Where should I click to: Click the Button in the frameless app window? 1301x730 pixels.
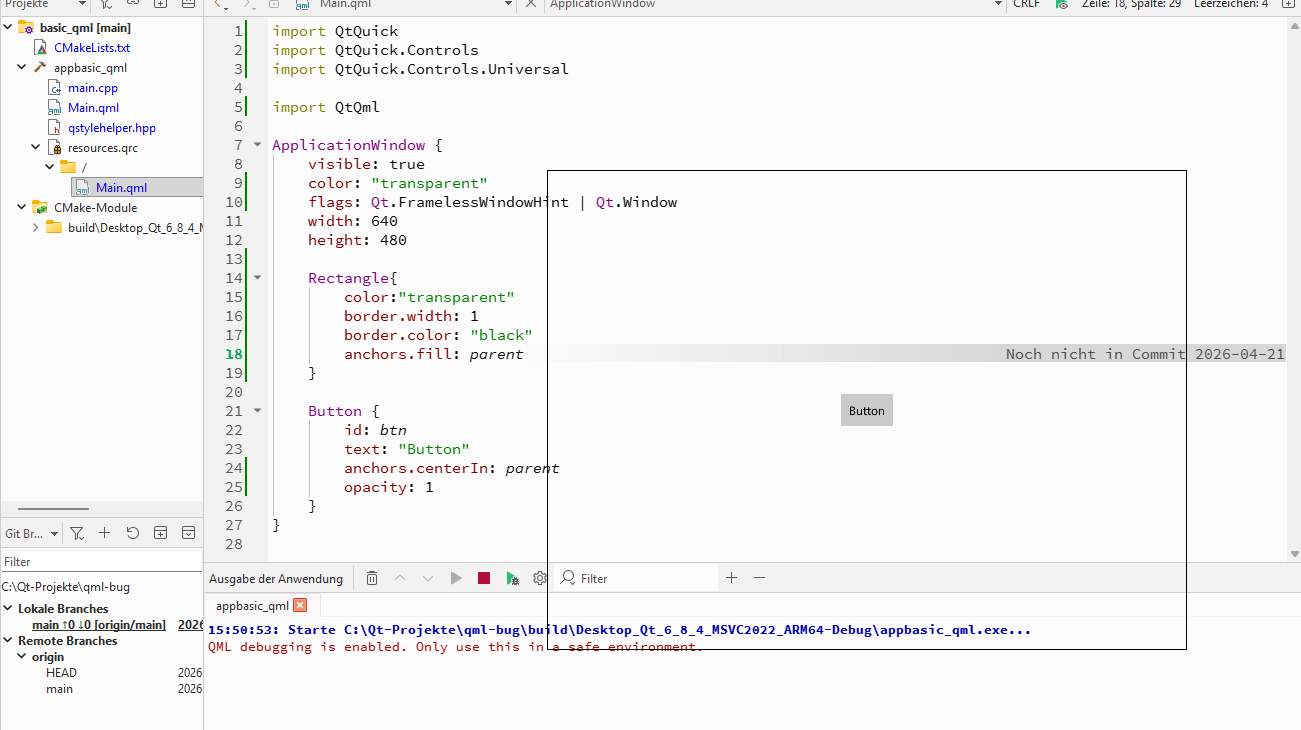pyautogui.click(x=866, y=410)
